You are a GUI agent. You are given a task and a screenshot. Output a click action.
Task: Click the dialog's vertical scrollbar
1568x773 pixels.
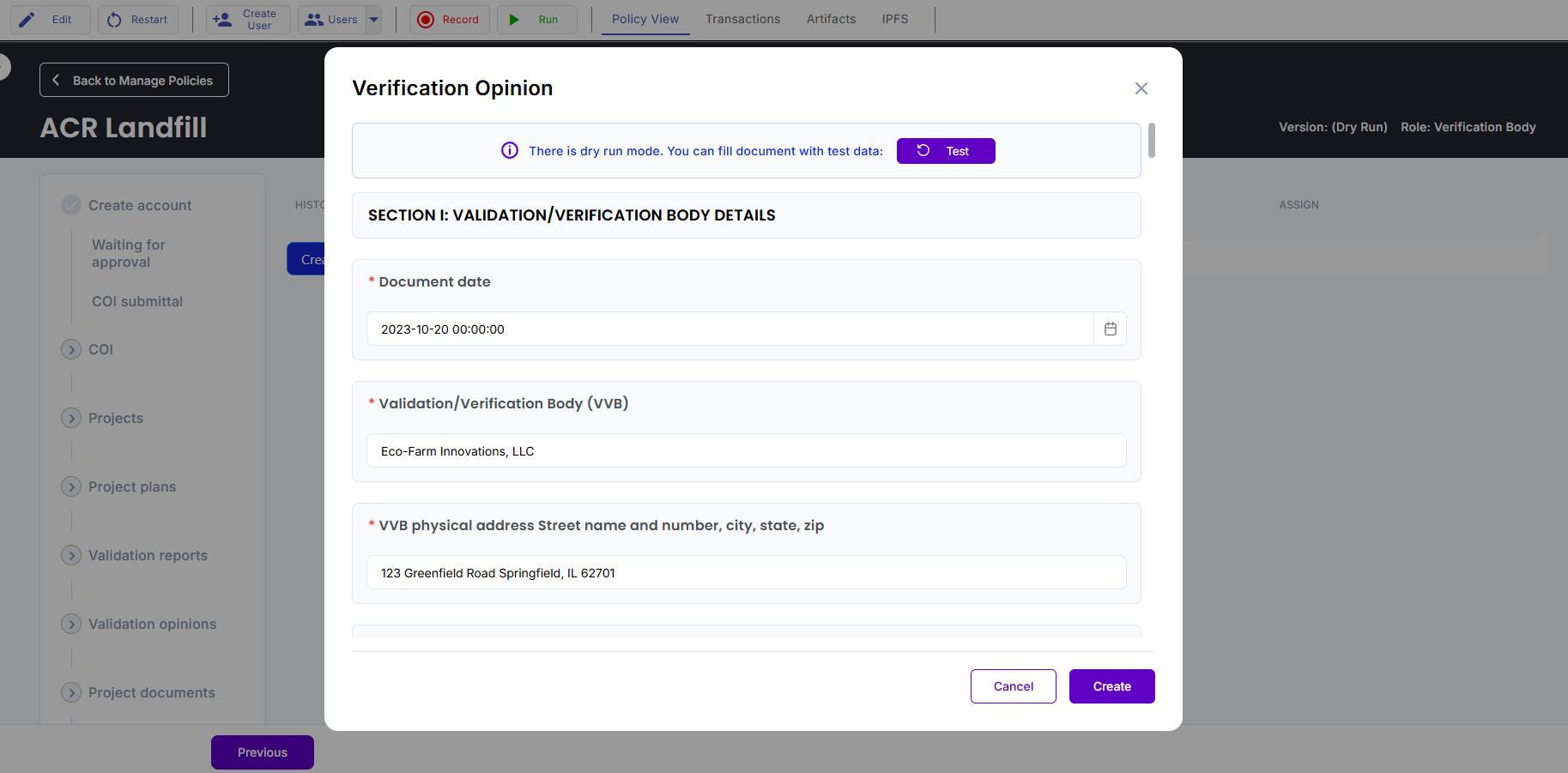tap(1152, 141)
